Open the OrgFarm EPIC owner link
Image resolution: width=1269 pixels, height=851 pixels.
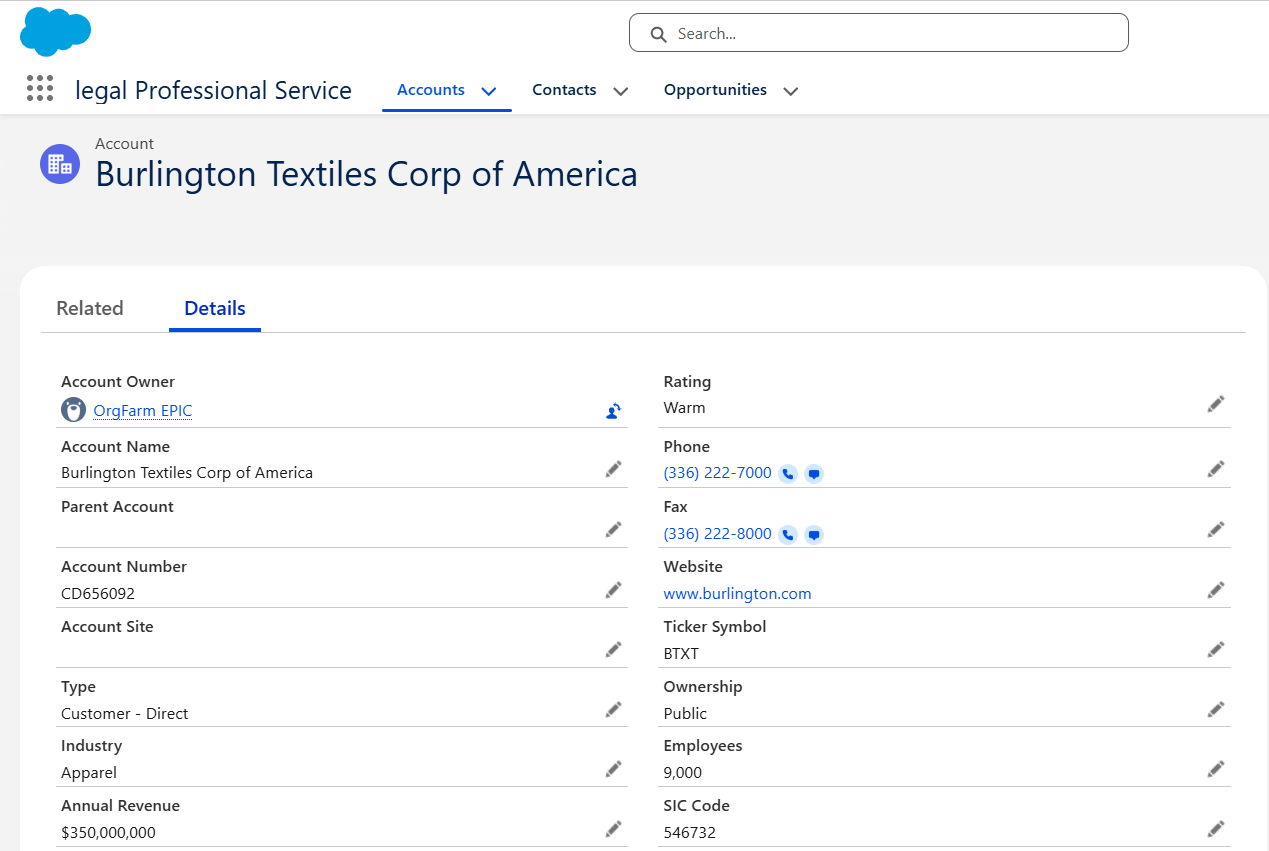click(x=142, y=411)
